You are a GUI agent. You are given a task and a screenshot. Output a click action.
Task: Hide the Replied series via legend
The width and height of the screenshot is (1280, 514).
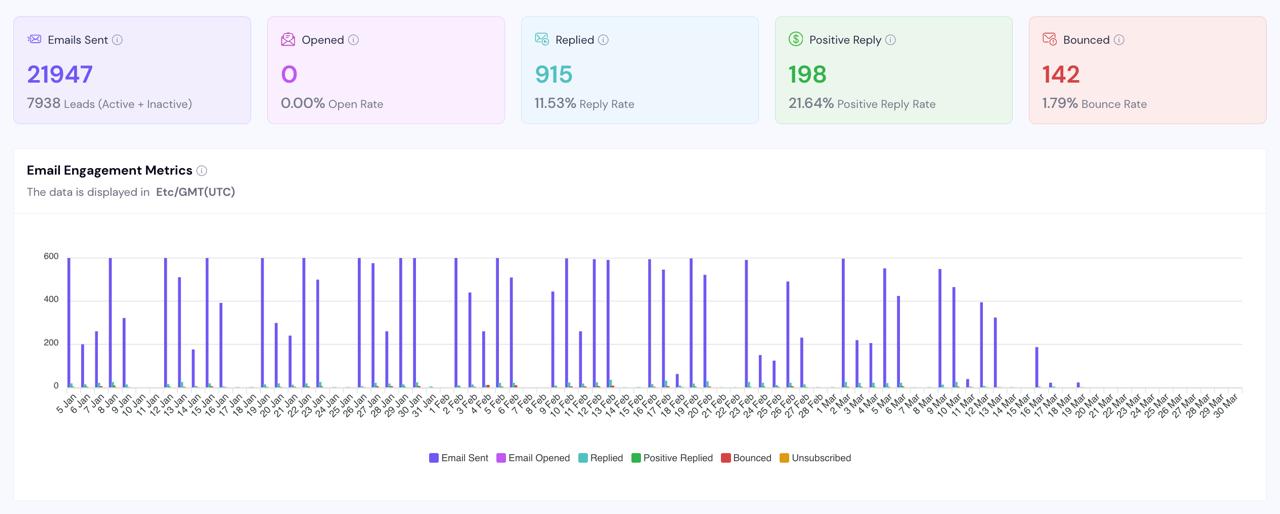click(600, 458)
